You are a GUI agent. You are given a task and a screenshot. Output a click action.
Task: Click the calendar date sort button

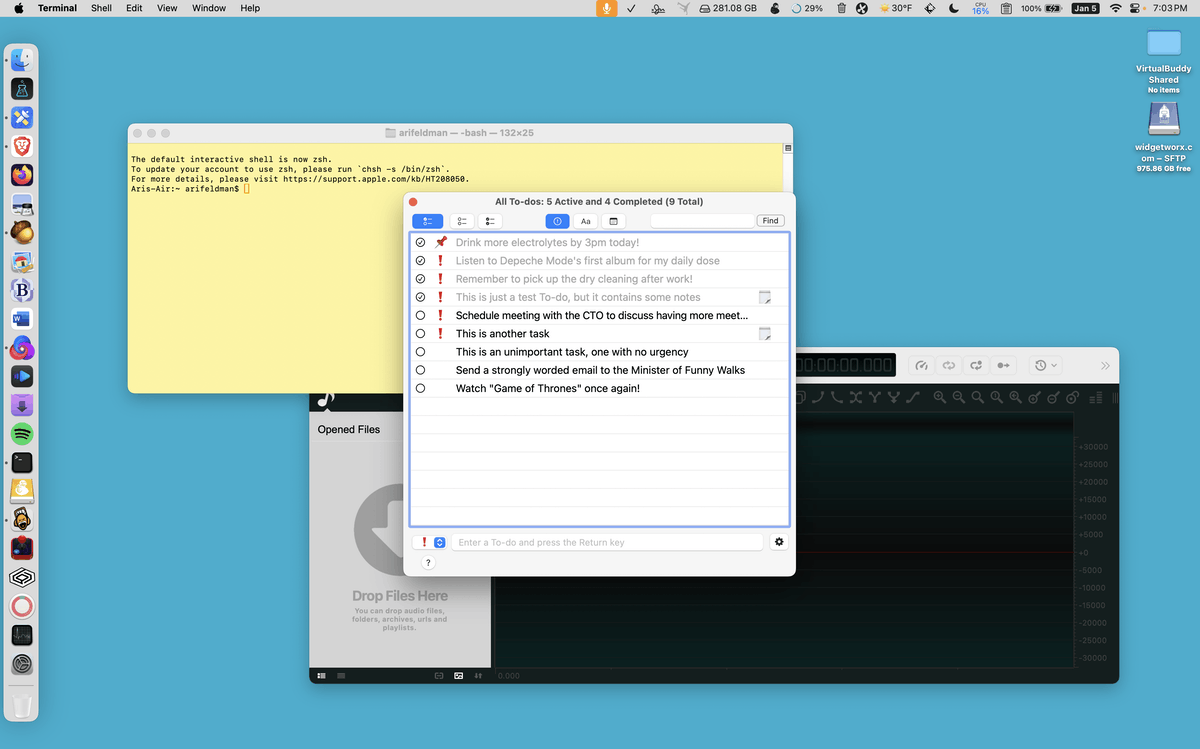pos(614,221)
